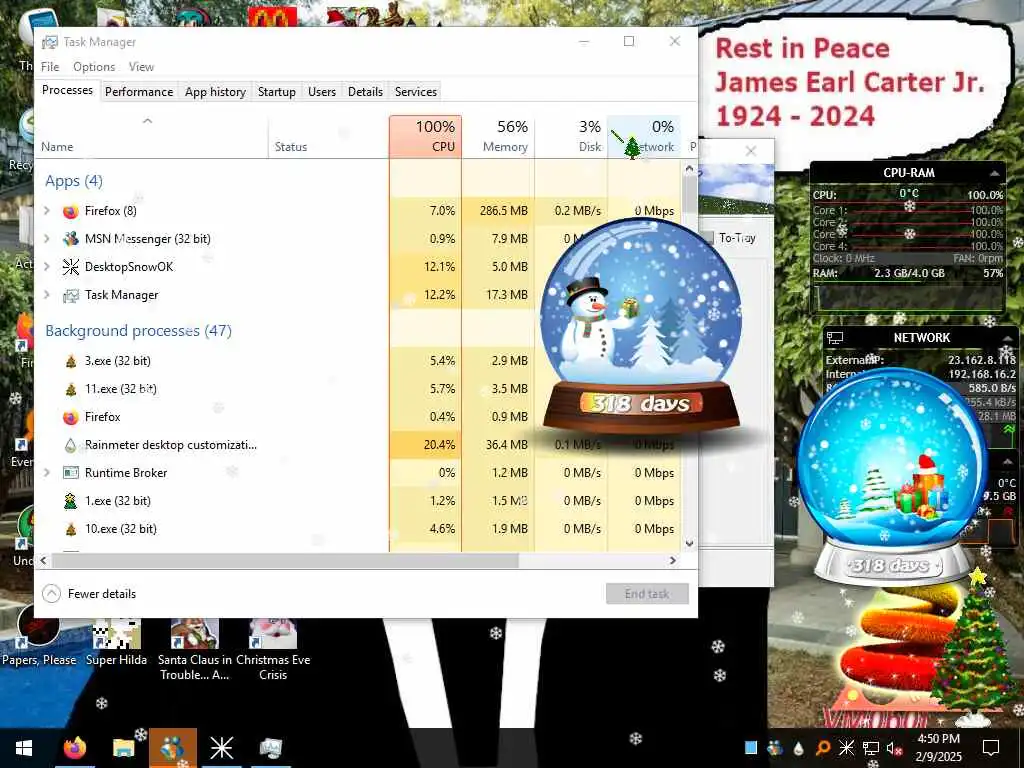Click the orange search tray icon
This screenshot has height=768, width=1024.
[823, 748]
